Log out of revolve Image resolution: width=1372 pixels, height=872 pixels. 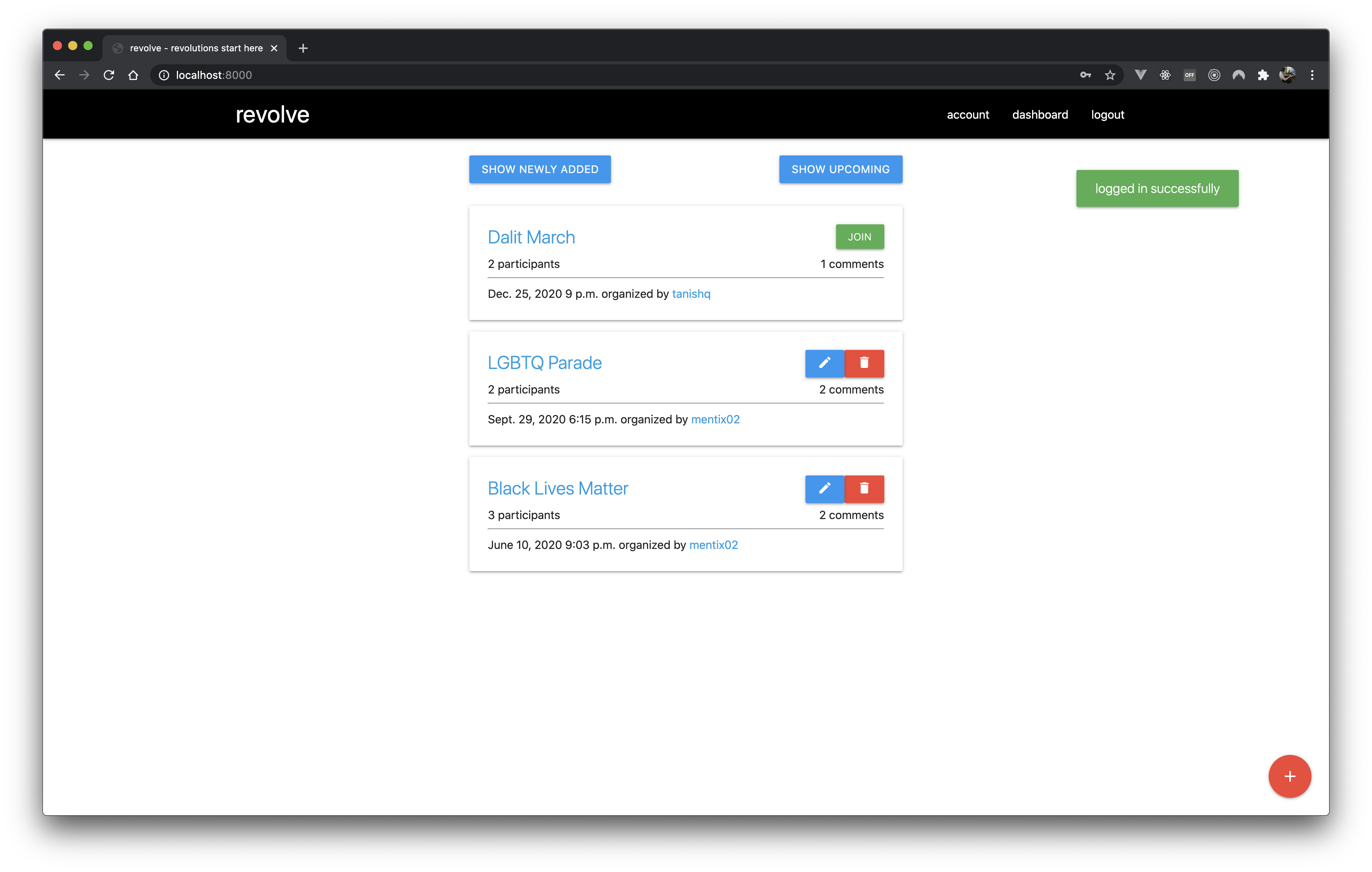(x=1107, y=114)
